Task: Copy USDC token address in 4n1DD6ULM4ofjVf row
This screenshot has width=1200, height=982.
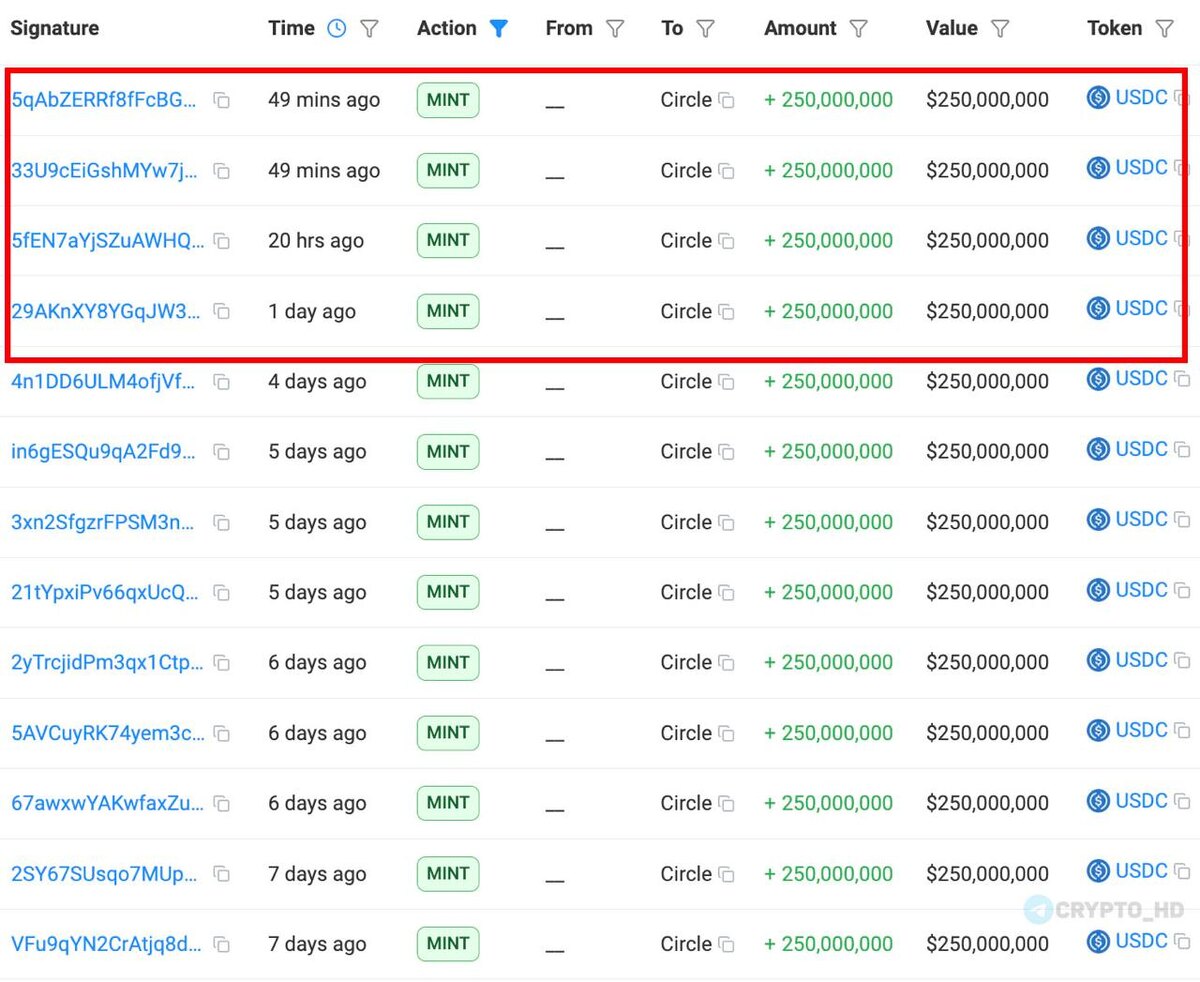Action: pyautogui.click(x=1182, y=380)
